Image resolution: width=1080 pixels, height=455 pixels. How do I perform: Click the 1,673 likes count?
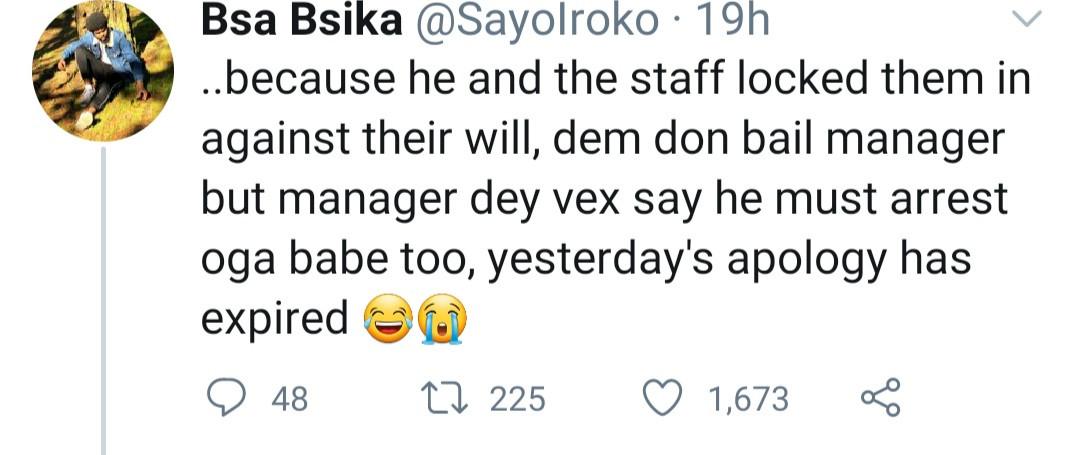(748, 400)
